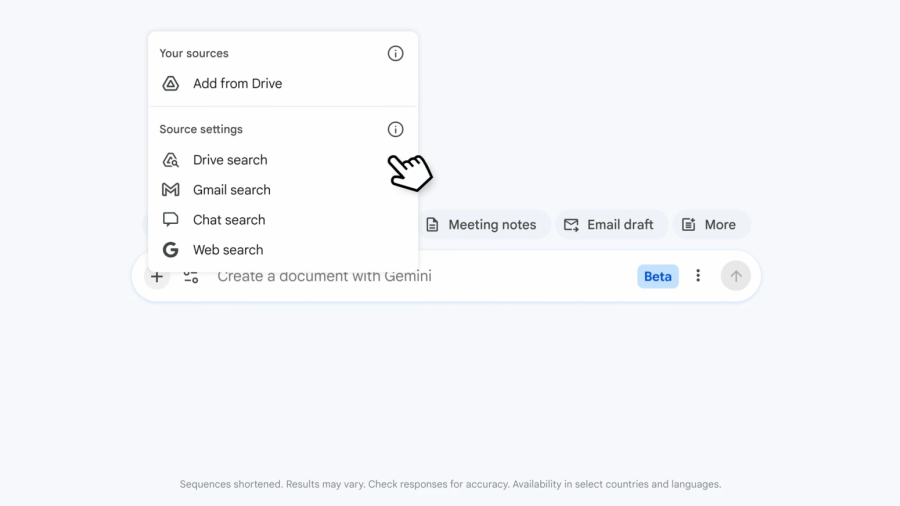The image size is (900, 506).
Task: Pick the Chat search text label
Action: (229, 220)
